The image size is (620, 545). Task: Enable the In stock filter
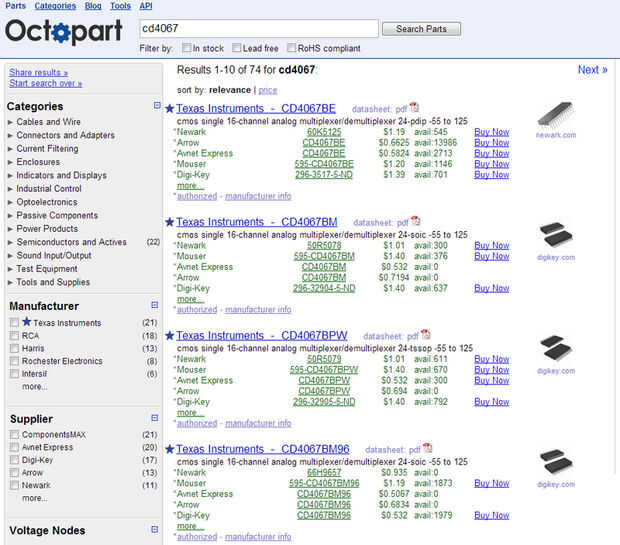pos(187,47)
